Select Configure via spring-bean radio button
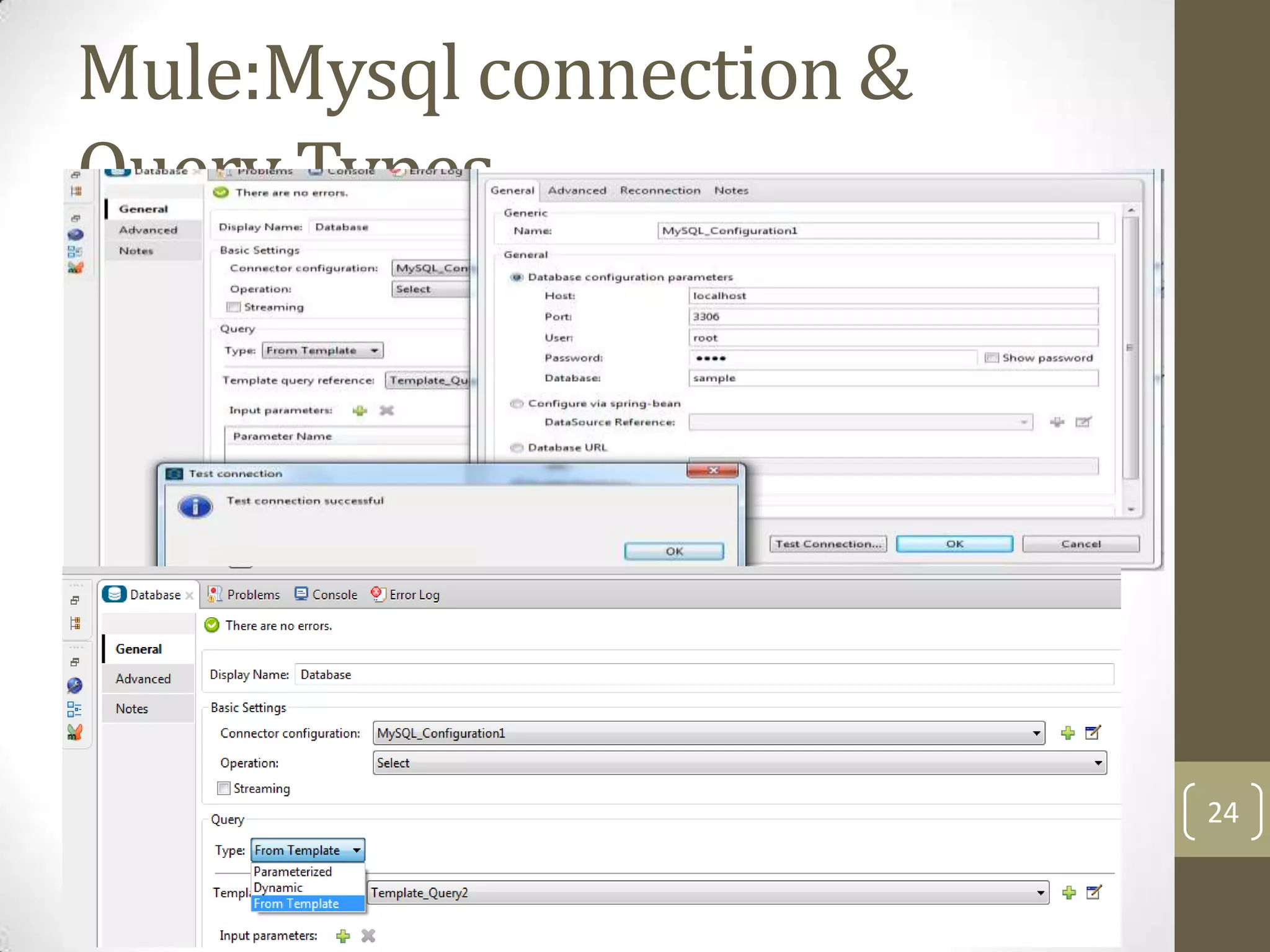 [x=516, y=403]
